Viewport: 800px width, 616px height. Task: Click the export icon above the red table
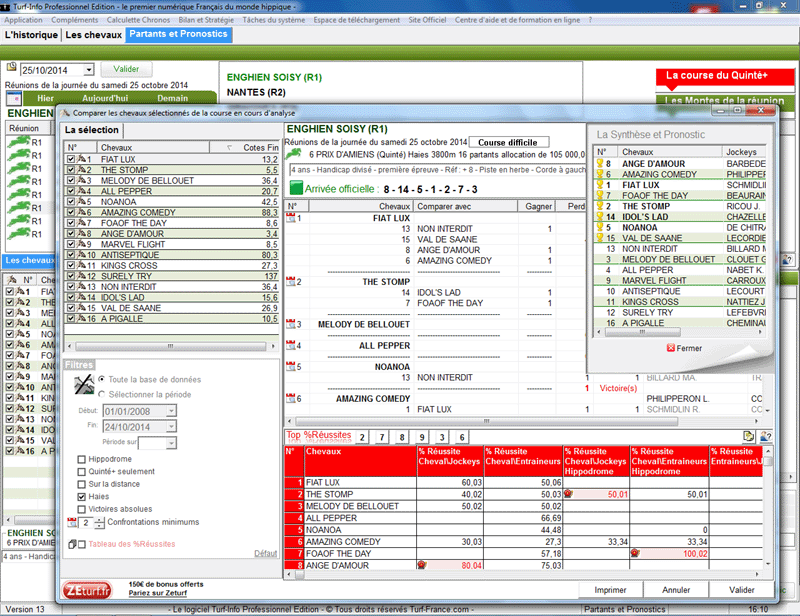pos(748,436)
